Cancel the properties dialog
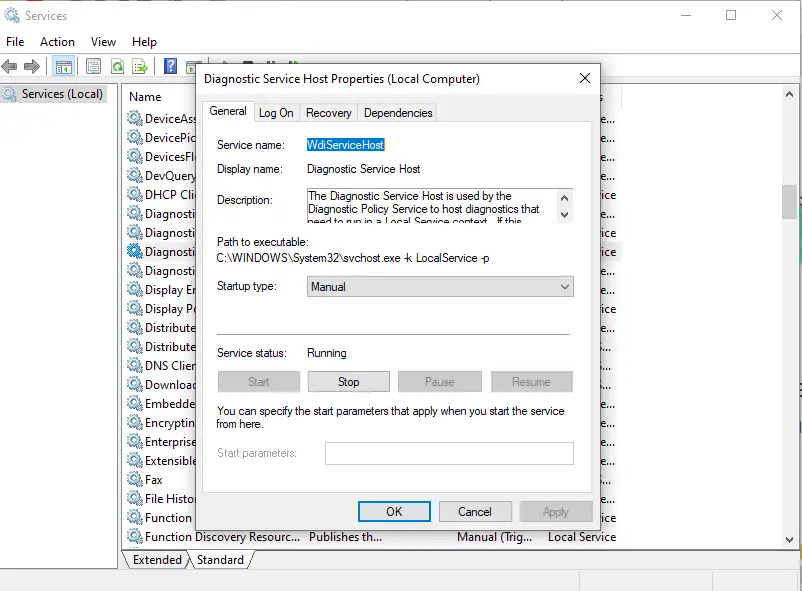 [x=475, y=512]
